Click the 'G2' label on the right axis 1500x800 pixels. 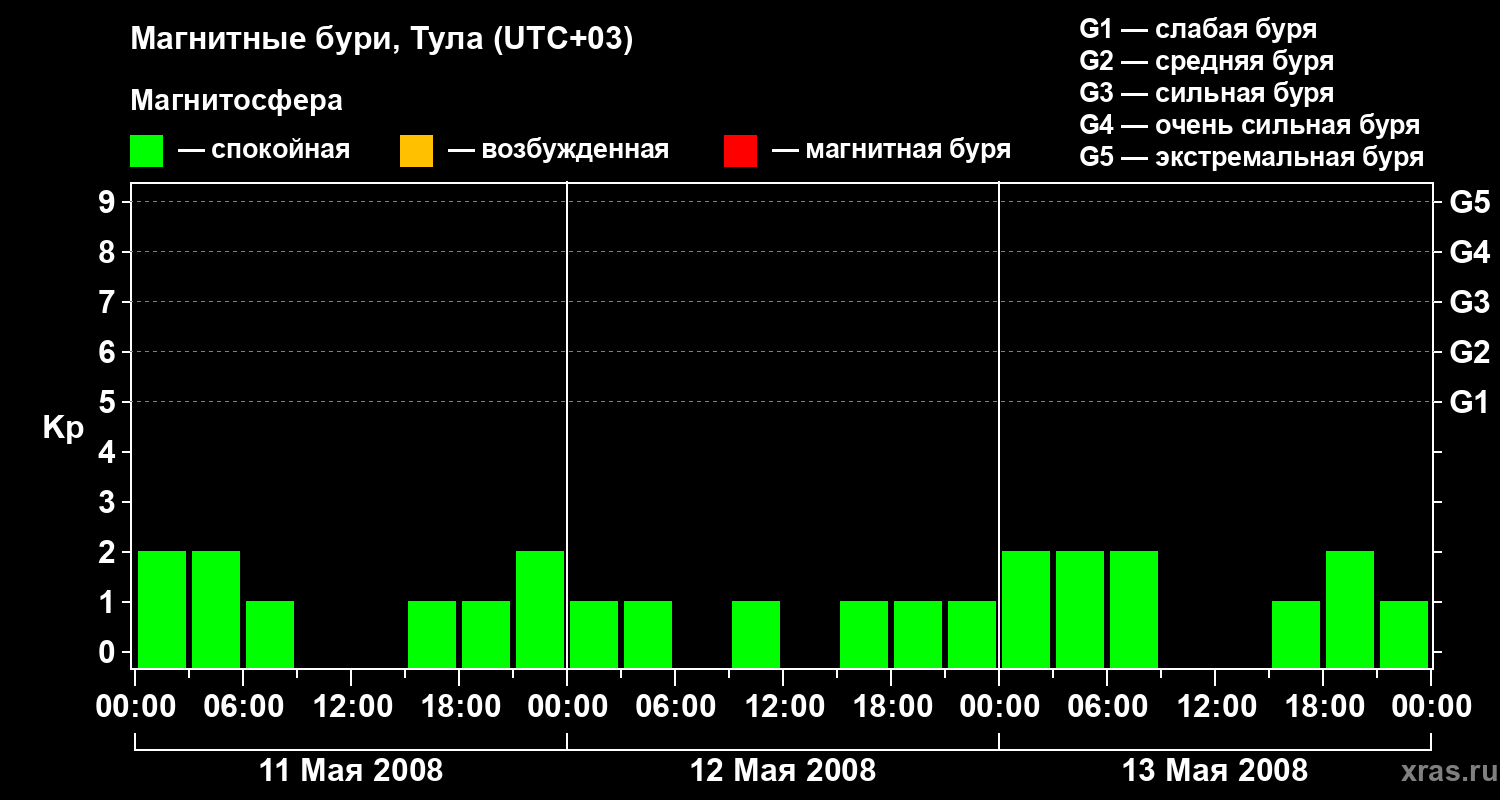[x=1470, y=352]
